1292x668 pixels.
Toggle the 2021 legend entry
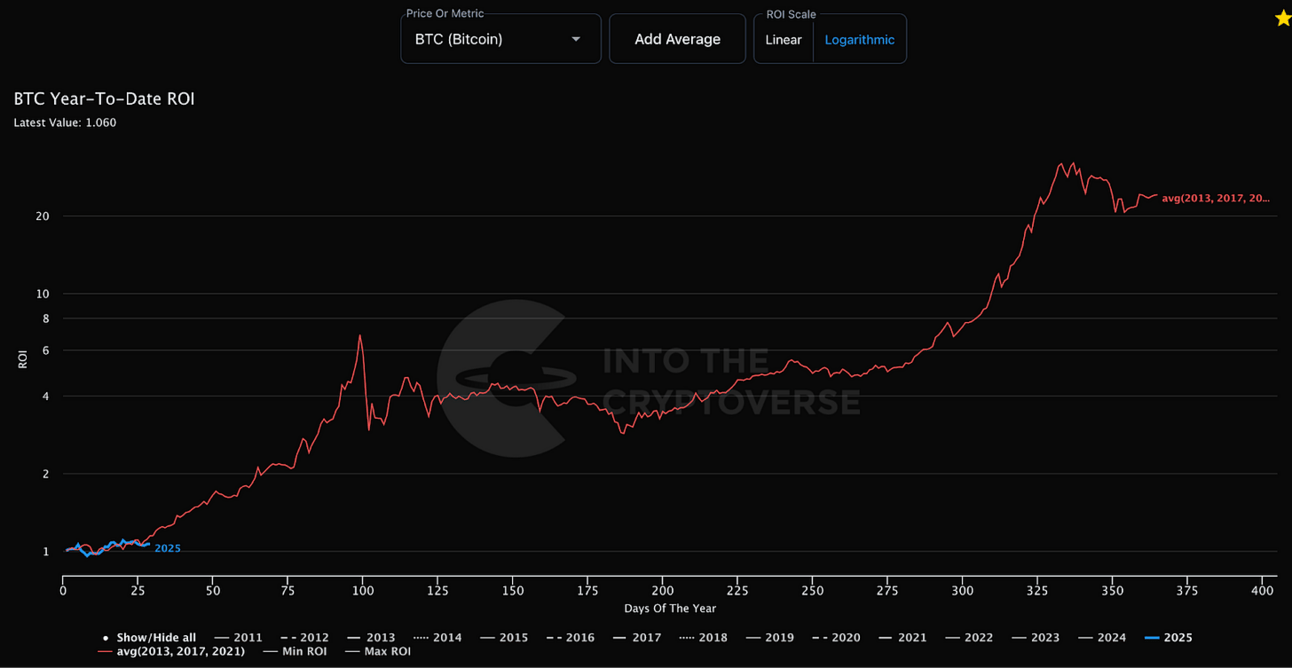(x=903, y=637)
